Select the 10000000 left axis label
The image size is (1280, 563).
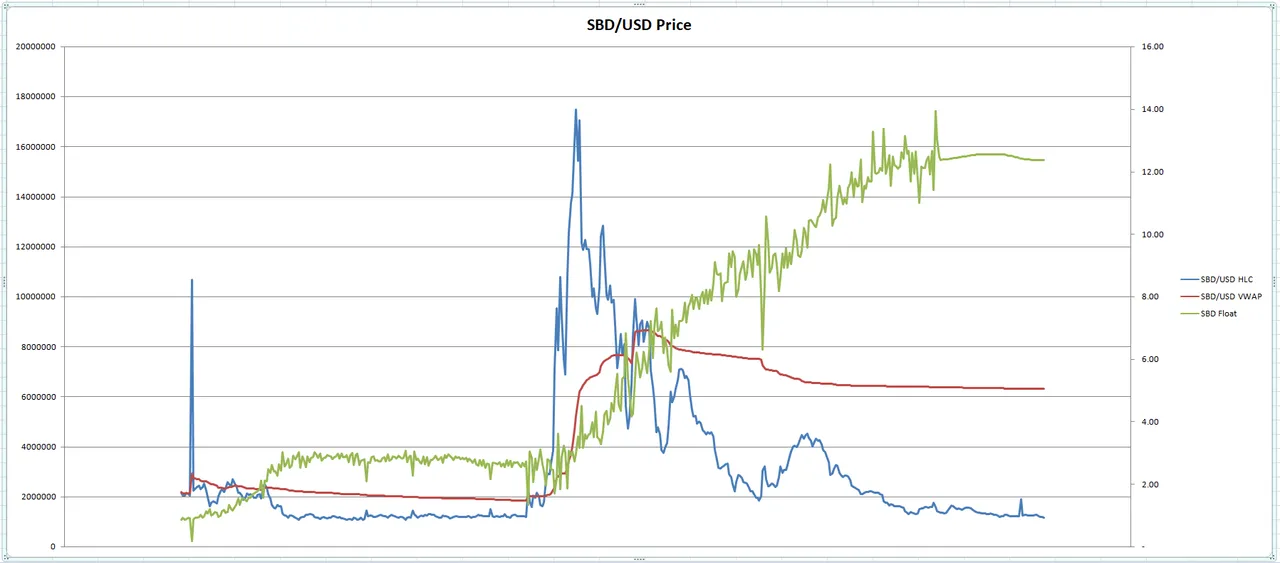click(x=34, y=297)
